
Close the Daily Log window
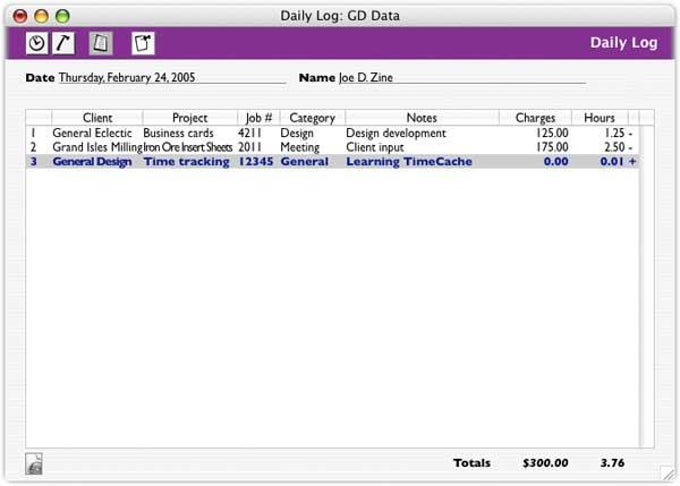pos(20,16)
